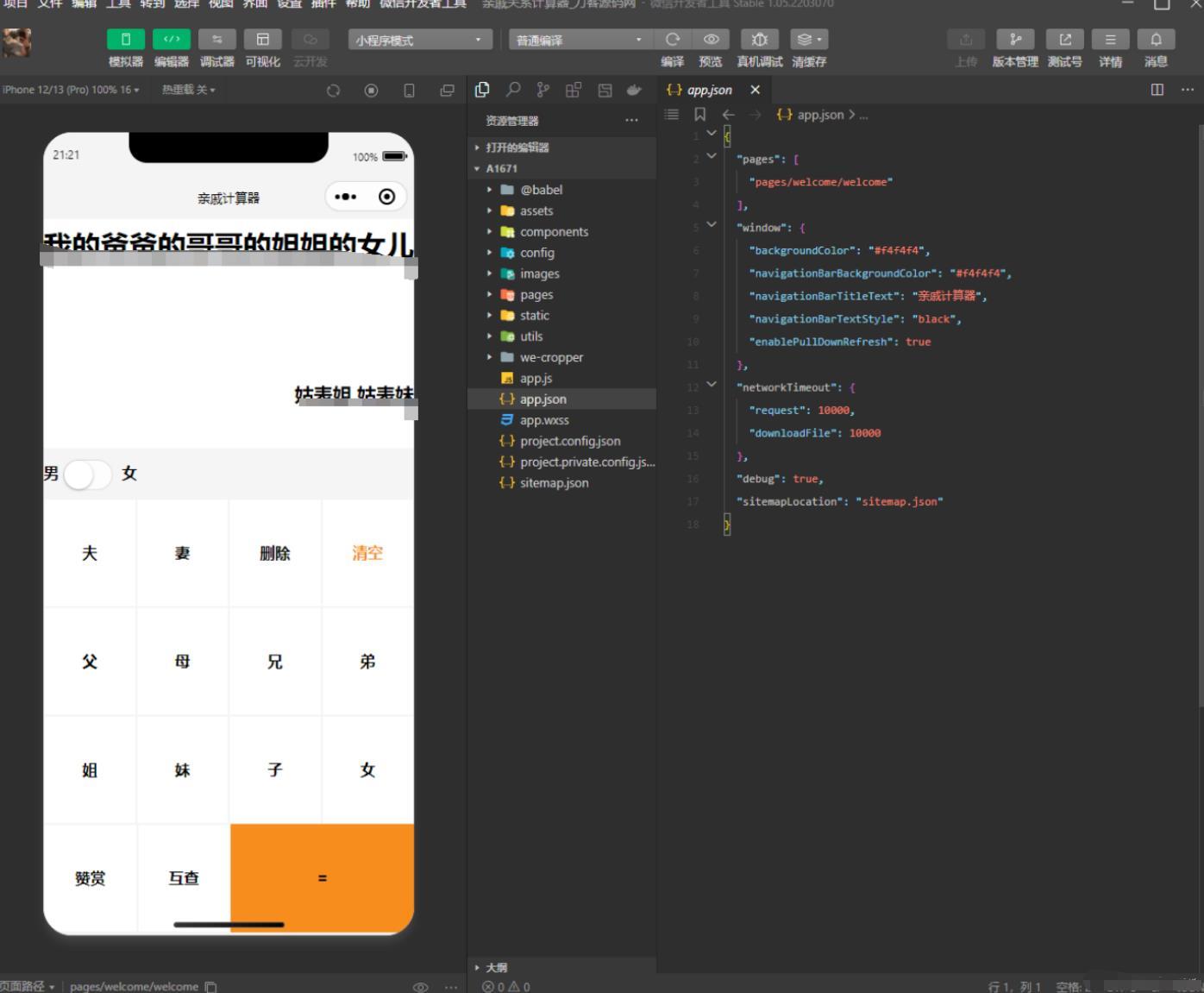Open project.config.json file
Viewport: 1204px width, 993px height.
point(569,441)
